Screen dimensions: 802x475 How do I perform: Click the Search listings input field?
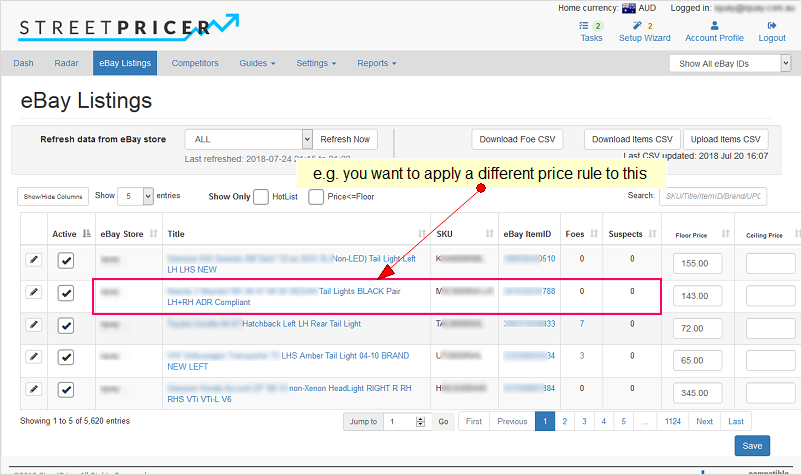(x=712, y=196)
